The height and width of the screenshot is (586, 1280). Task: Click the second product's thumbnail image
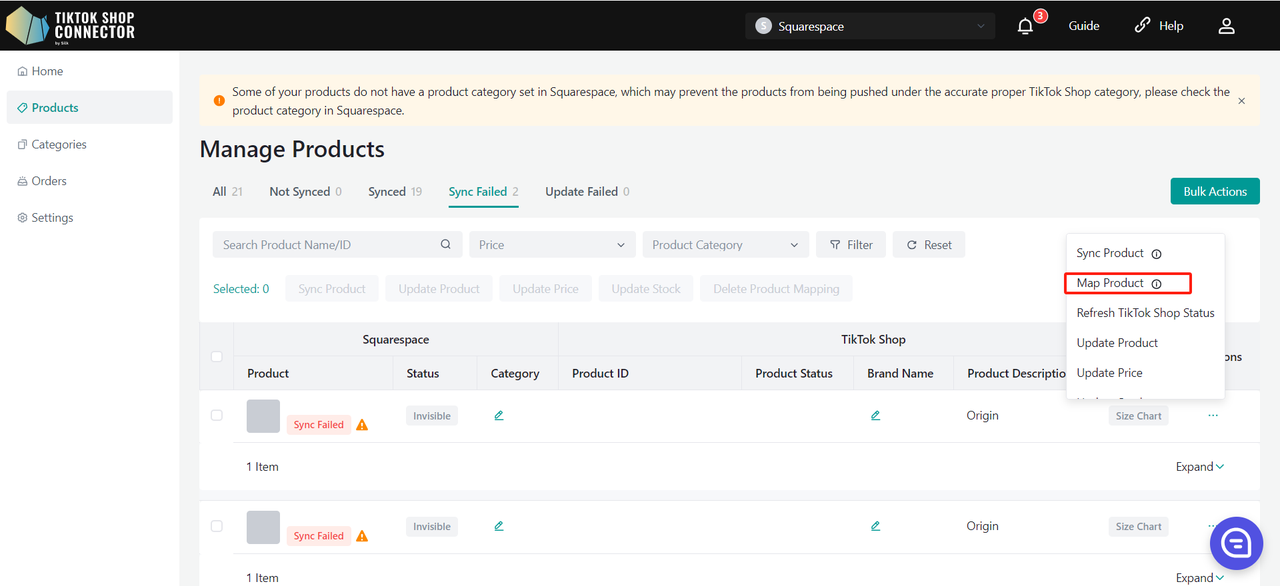pos(263,527)
